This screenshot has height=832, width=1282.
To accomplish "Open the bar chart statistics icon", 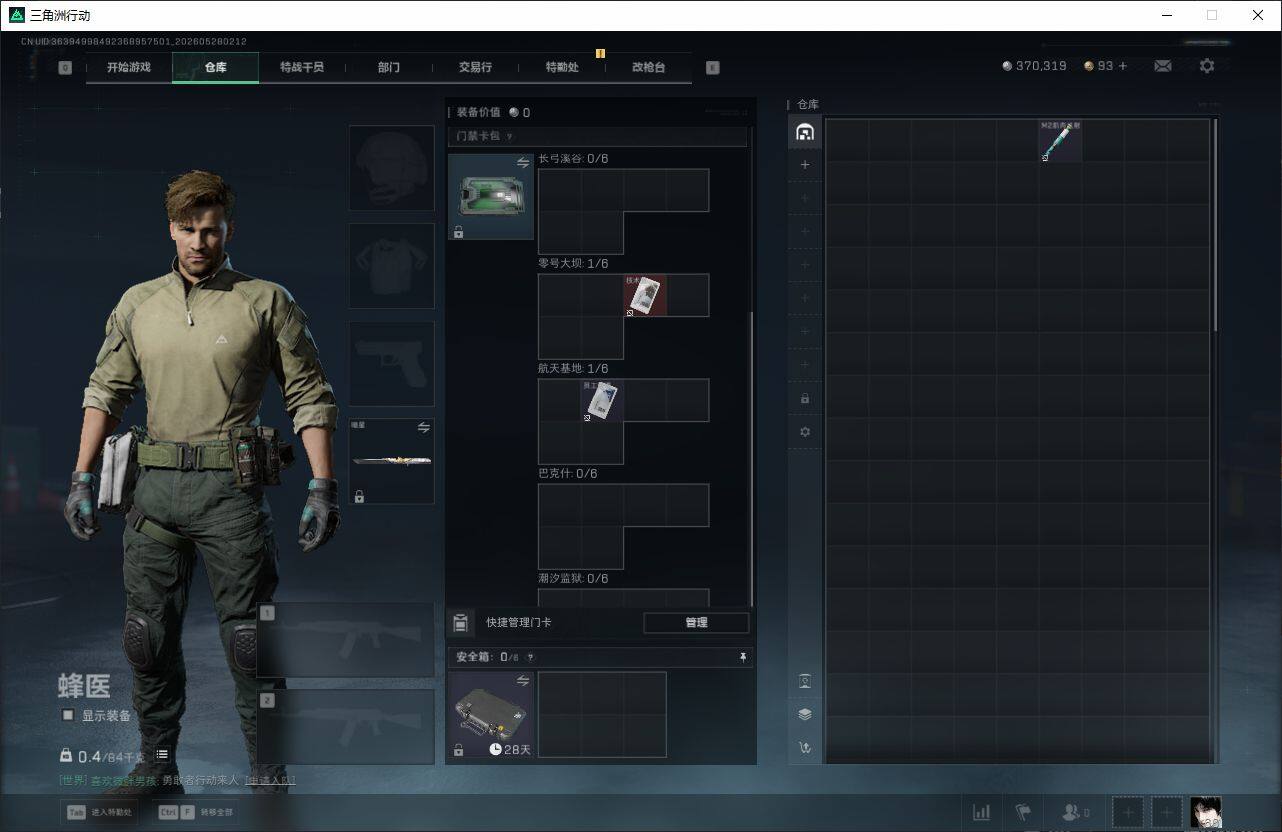I will [982, 812].
